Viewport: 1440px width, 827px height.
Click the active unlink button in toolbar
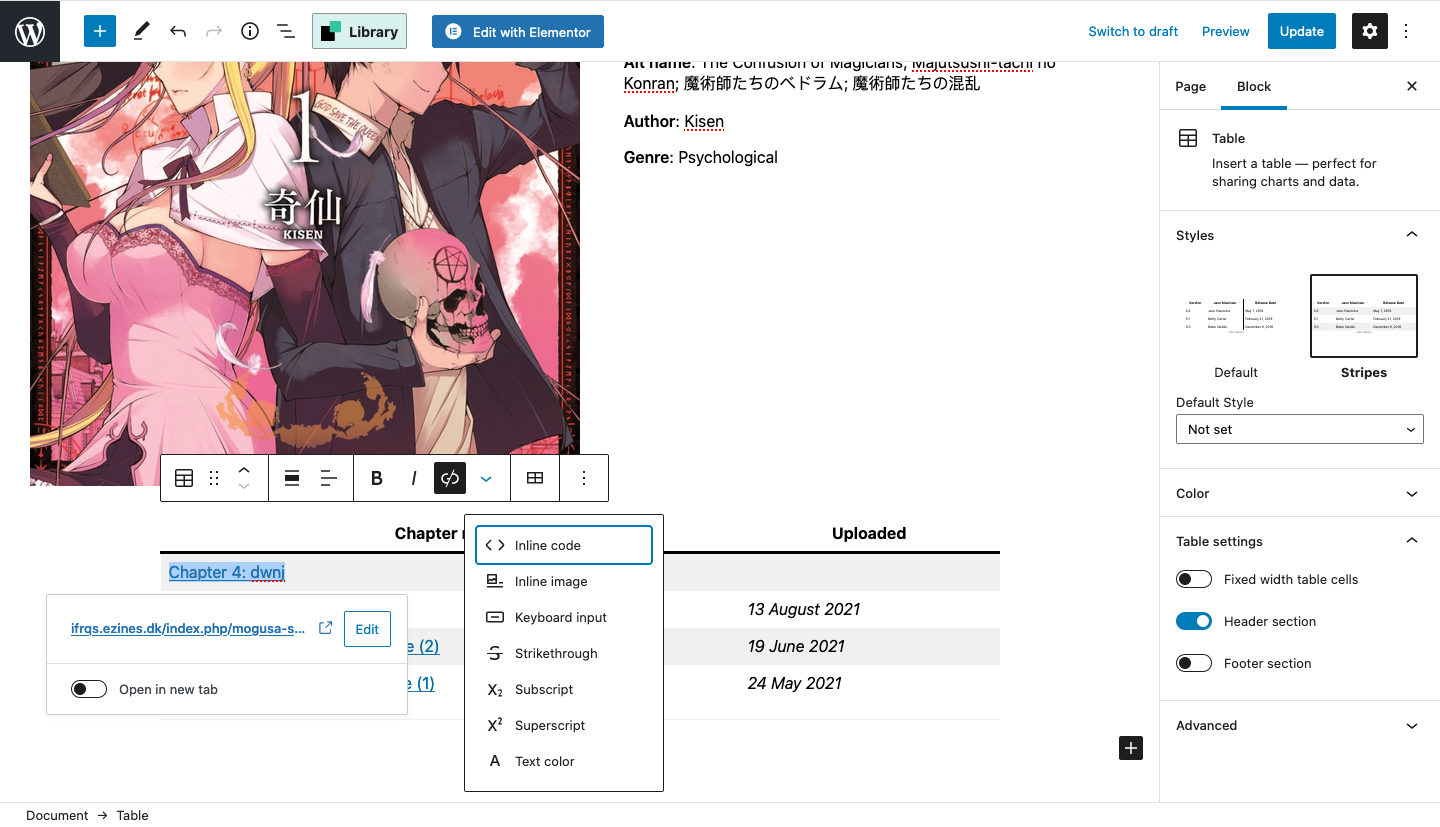450,478
